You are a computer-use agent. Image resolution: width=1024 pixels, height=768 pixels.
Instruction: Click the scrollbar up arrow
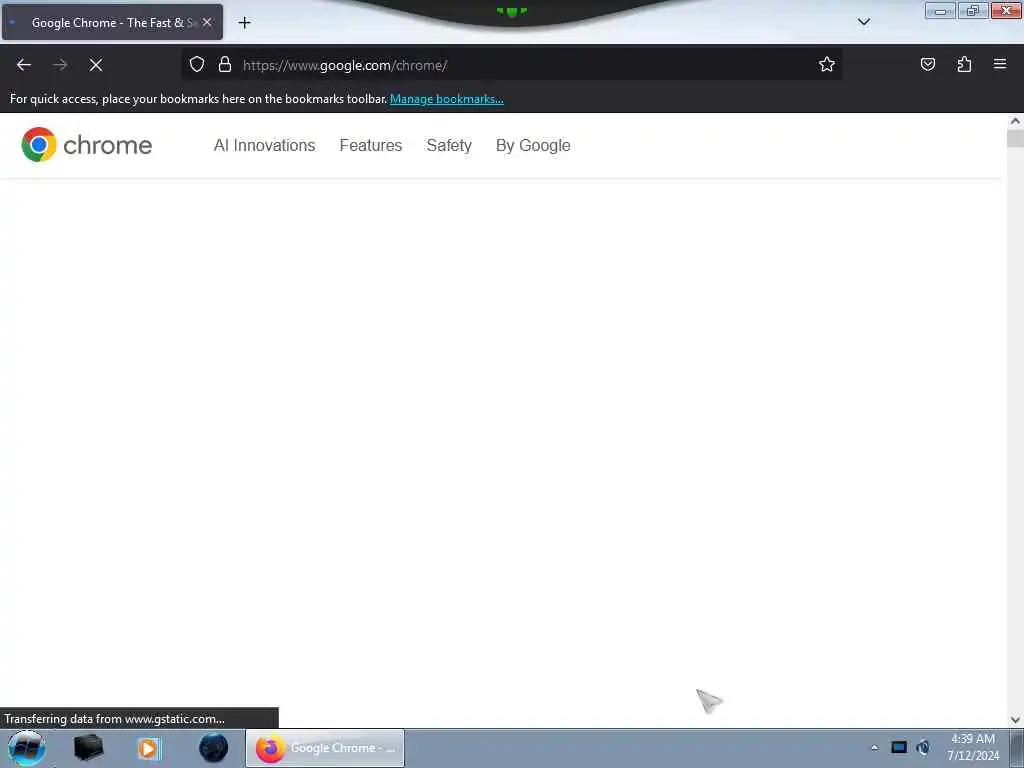pyautogui.click(x=1015, y=121)
